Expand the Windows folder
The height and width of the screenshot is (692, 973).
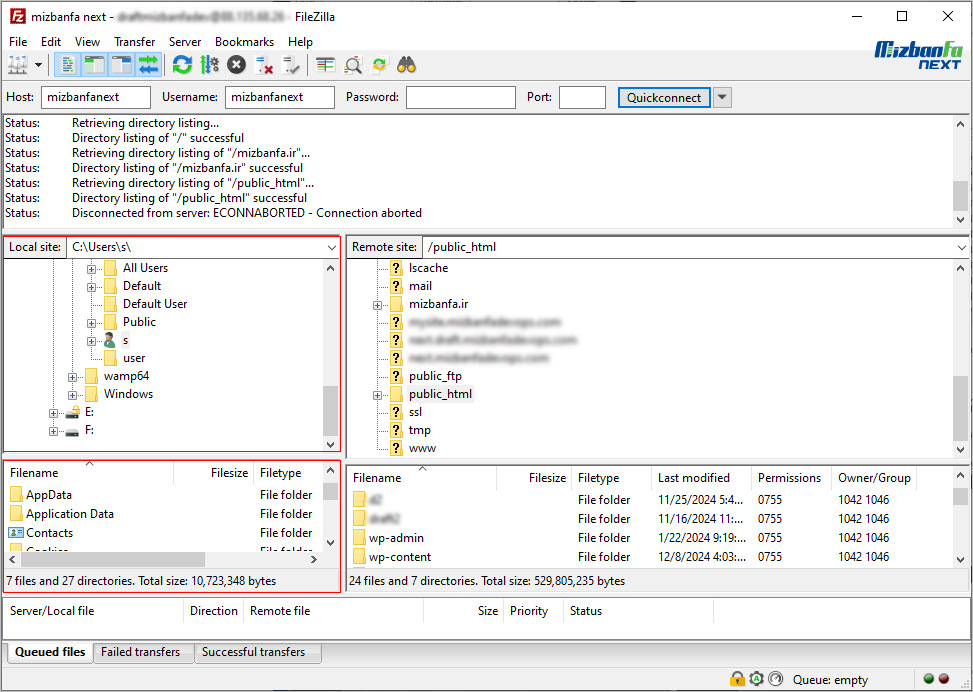tap(73, 395)
